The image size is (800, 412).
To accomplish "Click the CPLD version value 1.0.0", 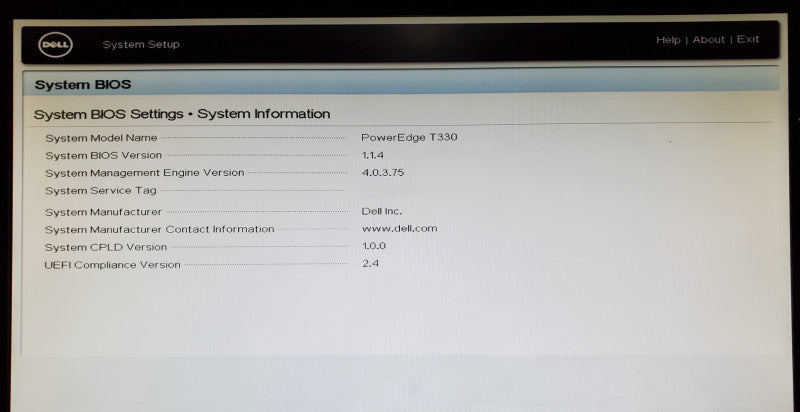I will [373, 246].
